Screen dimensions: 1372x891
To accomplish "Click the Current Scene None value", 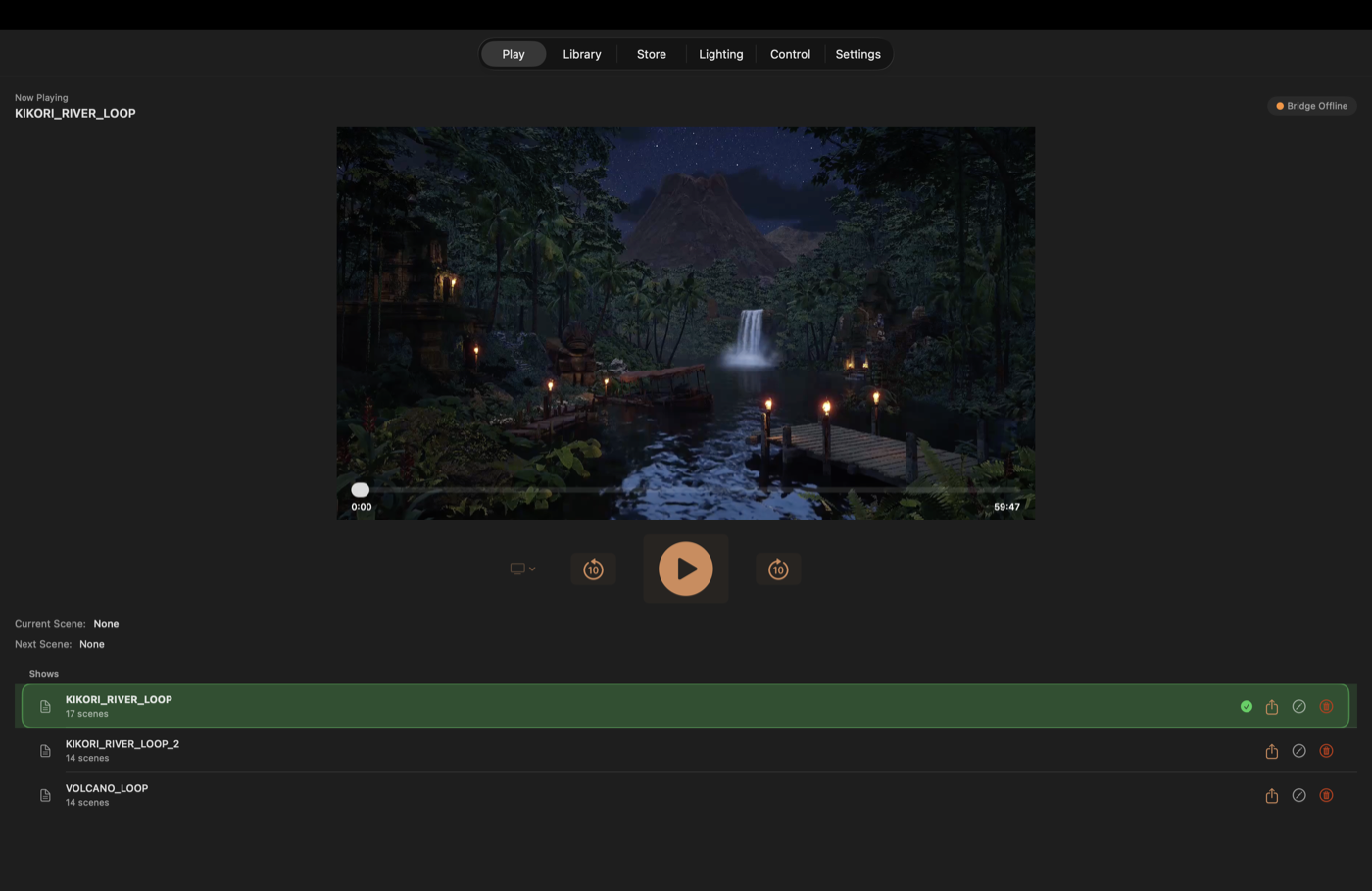I will pyautogui.click(x=106, y=624).
